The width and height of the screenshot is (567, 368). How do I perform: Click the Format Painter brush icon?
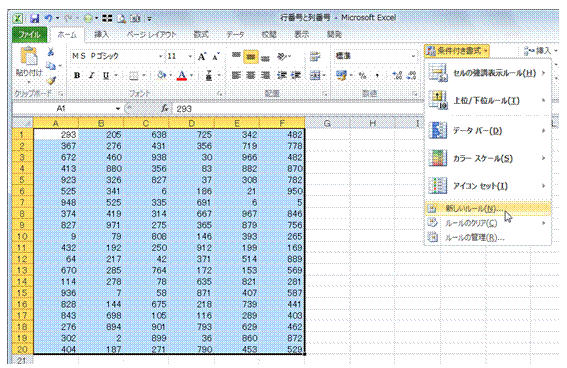click(51, 81)
